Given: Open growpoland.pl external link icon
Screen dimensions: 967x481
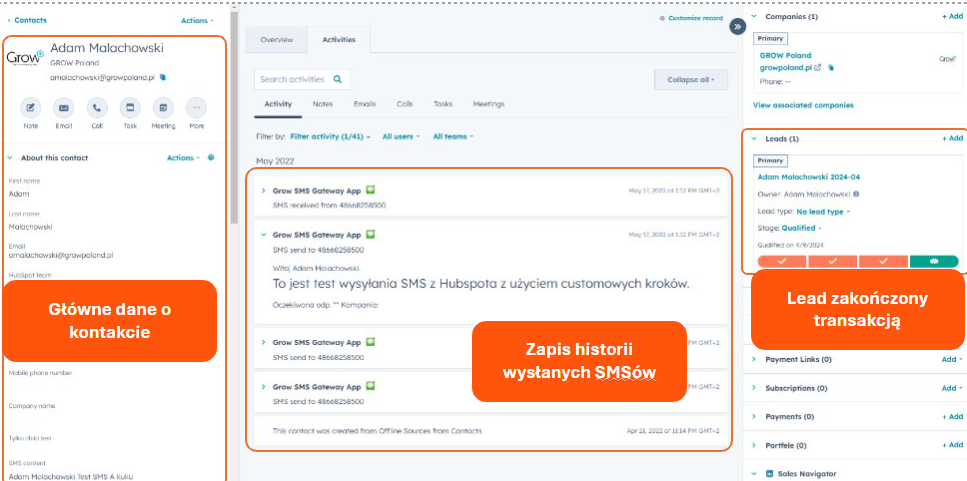Looking at the screenshot, I should click(x=818, y=67).
